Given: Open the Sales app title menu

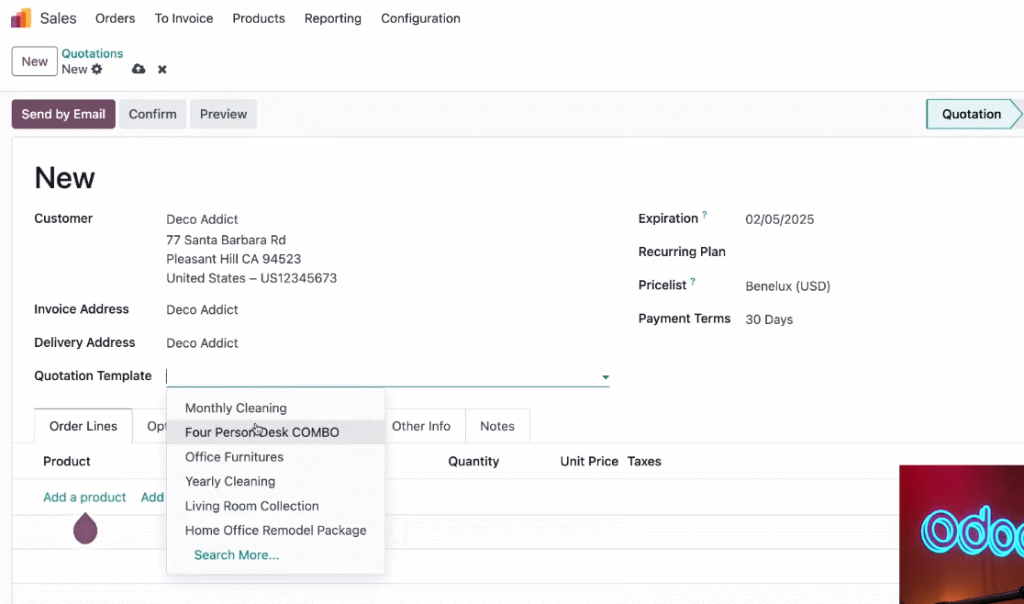Looking at the screenshot, I should (x=58, y=18).
